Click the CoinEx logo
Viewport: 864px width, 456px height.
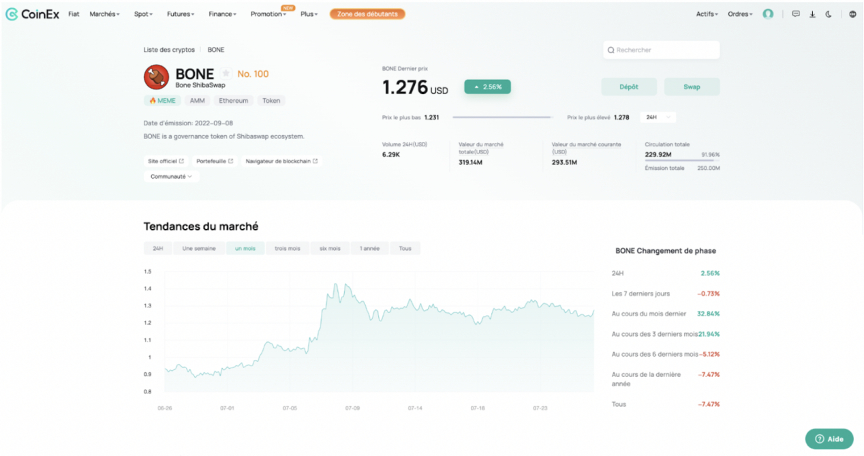point(33,14)
